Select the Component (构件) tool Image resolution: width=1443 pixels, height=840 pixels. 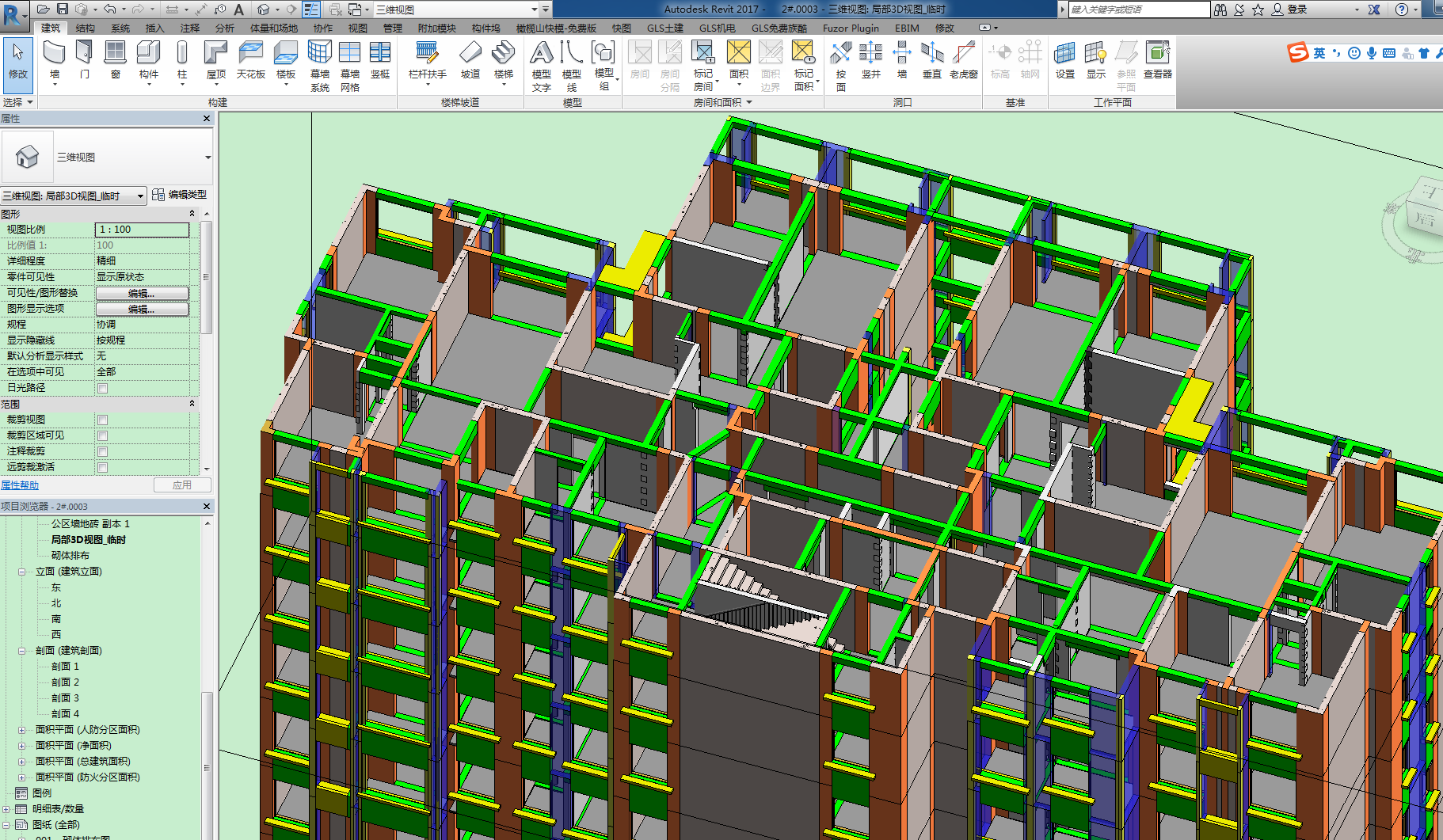(x=149, y=62)
